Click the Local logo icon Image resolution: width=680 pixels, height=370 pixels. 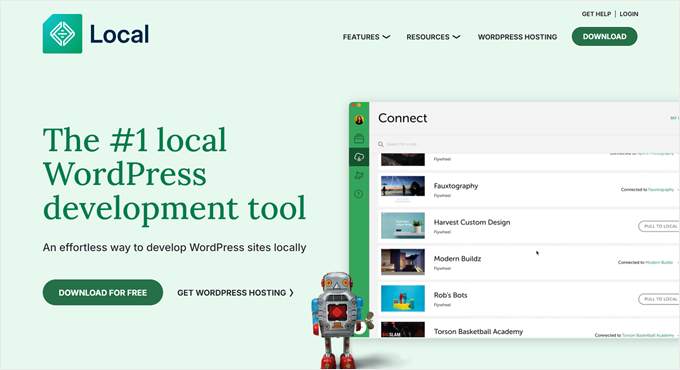pyautogui.click(x=62, y=34)
